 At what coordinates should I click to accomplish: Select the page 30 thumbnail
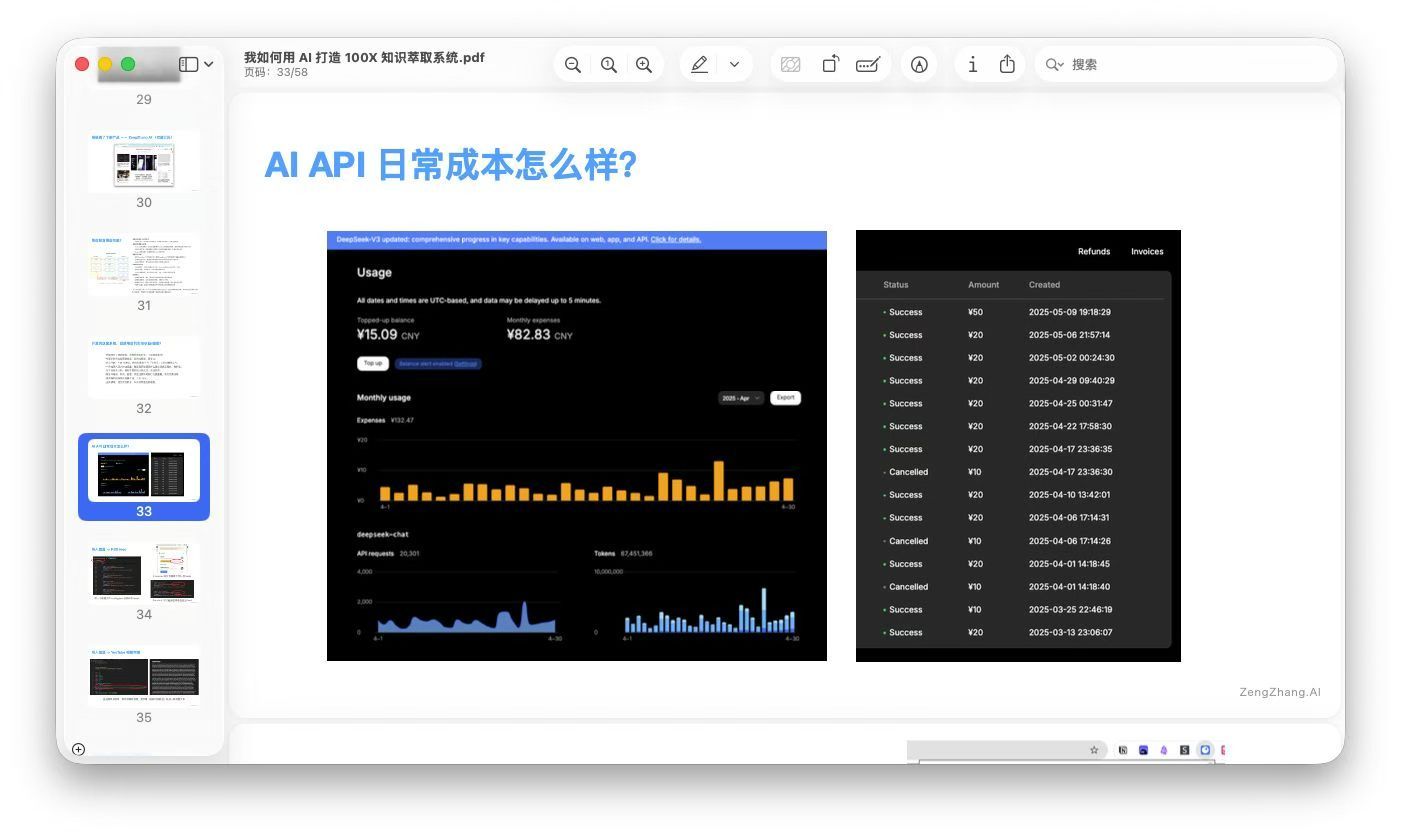tap(144, 161)
